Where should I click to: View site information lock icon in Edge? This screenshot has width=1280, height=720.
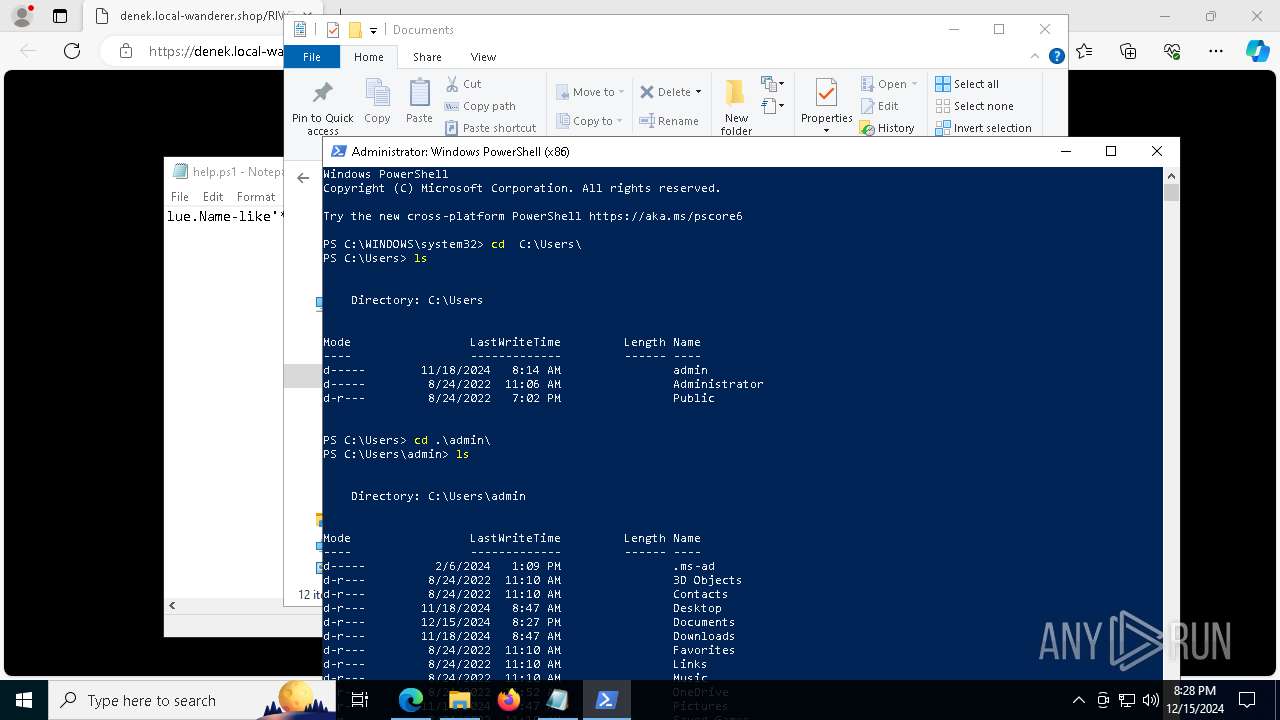pyautogui.click(x=125, y=51)
